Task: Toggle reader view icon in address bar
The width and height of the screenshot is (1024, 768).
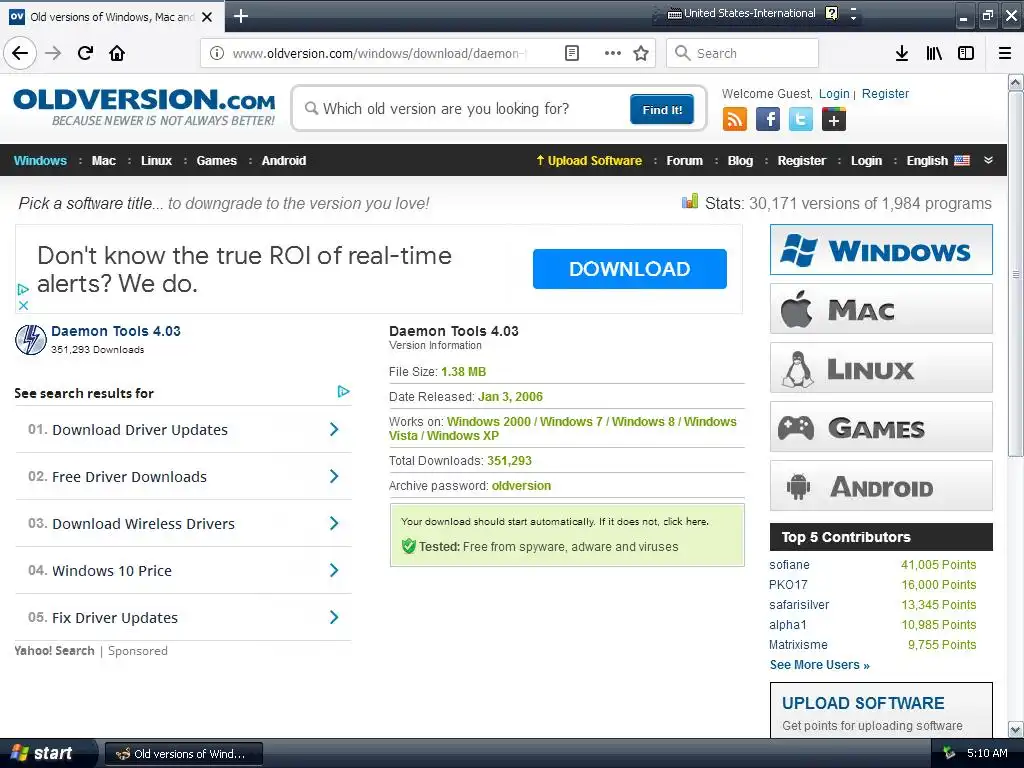Action: [571, 53]
